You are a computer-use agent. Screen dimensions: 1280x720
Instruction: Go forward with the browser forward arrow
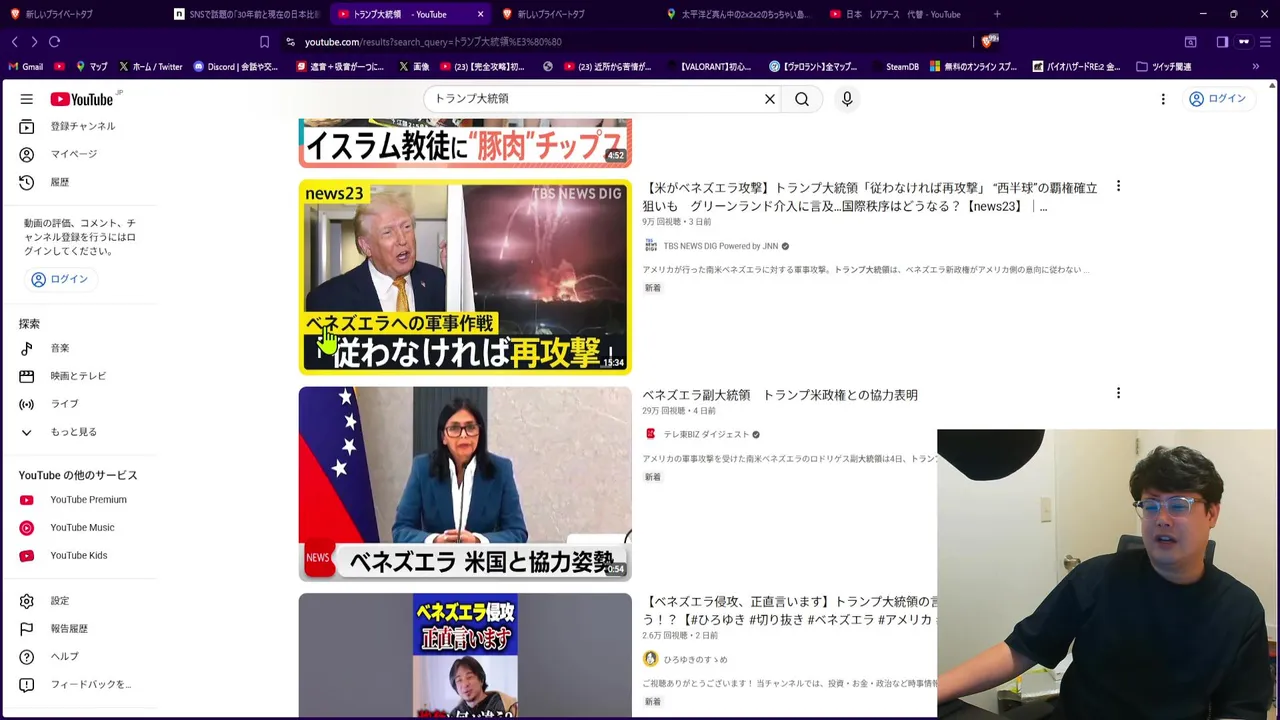(x=34, y=42)
